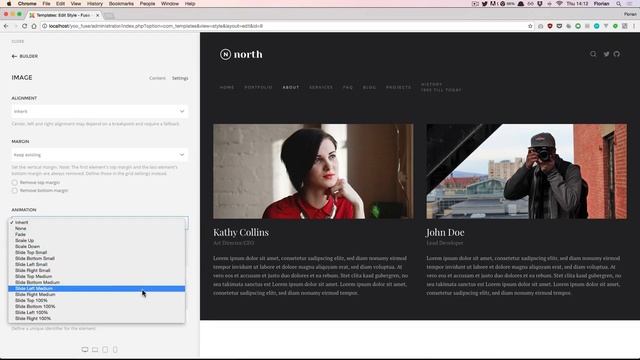The width and height of the screenshot is (640, 360).
Task: Switch preview to tablet landscape icon
Action: [95, 350]
